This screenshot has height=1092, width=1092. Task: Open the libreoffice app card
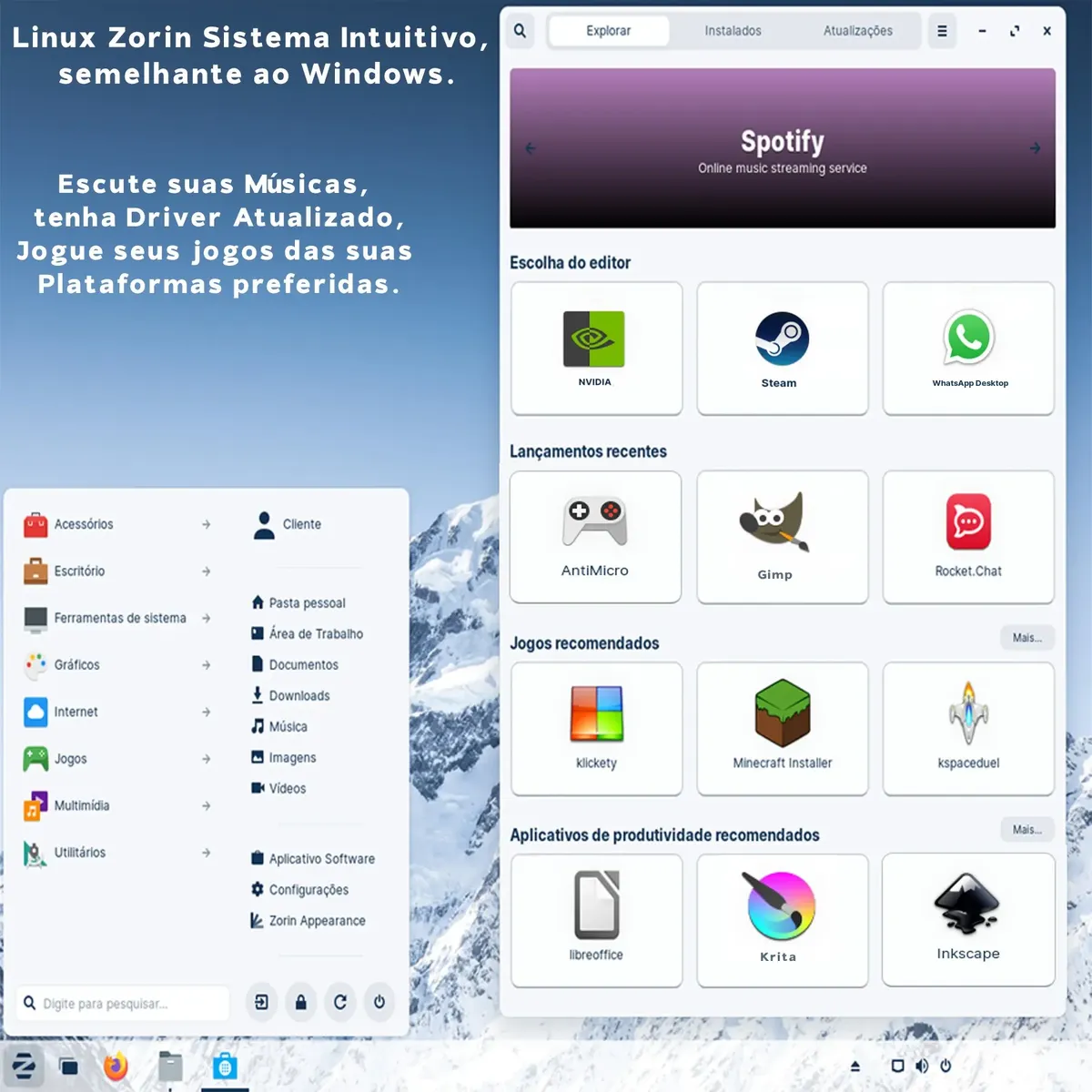click(x=596, y=920)
